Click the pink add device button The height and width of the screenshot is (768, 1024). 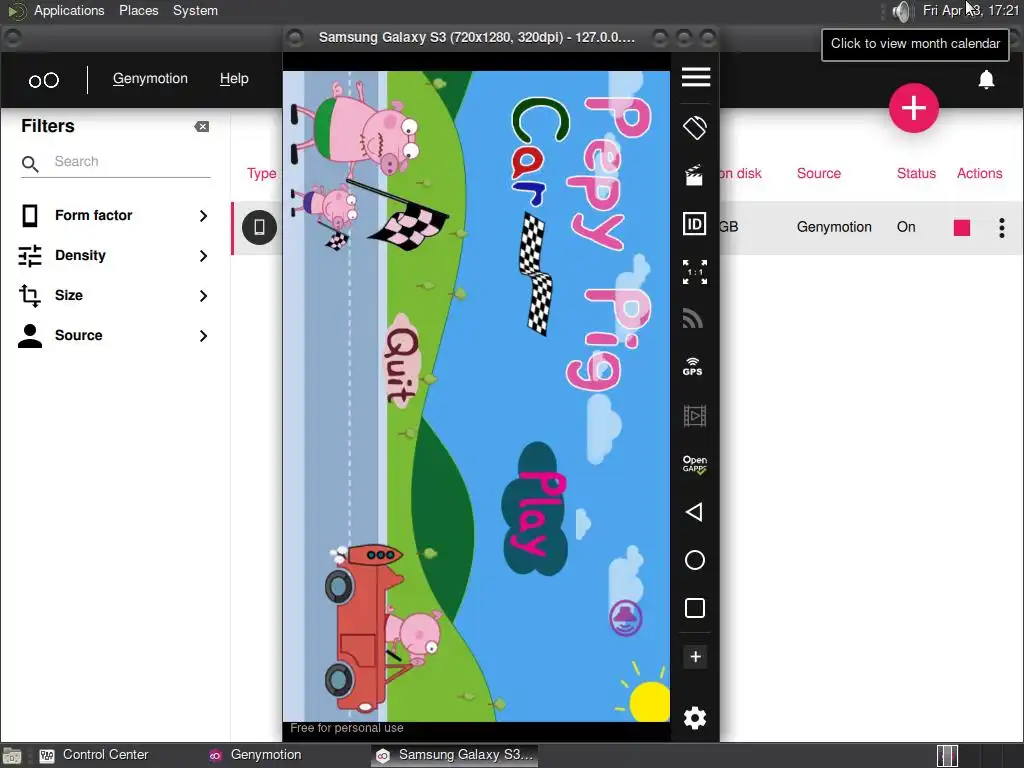pyautogui.click(x=914, y=108)
